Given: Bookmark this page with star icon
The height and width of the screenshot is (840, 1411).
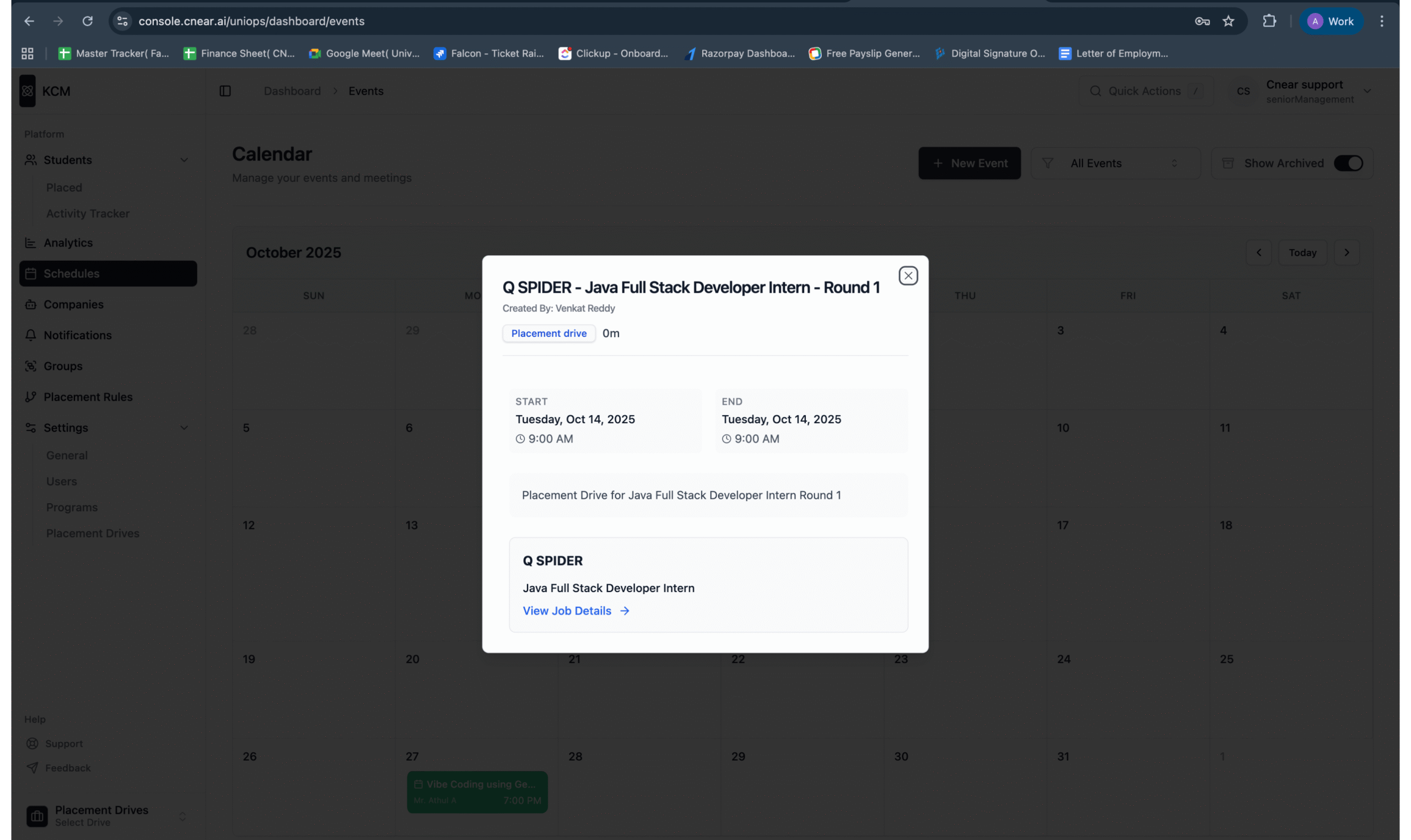Looking at the screenshot, I should pyautogui.click(x=1227, y=21).
